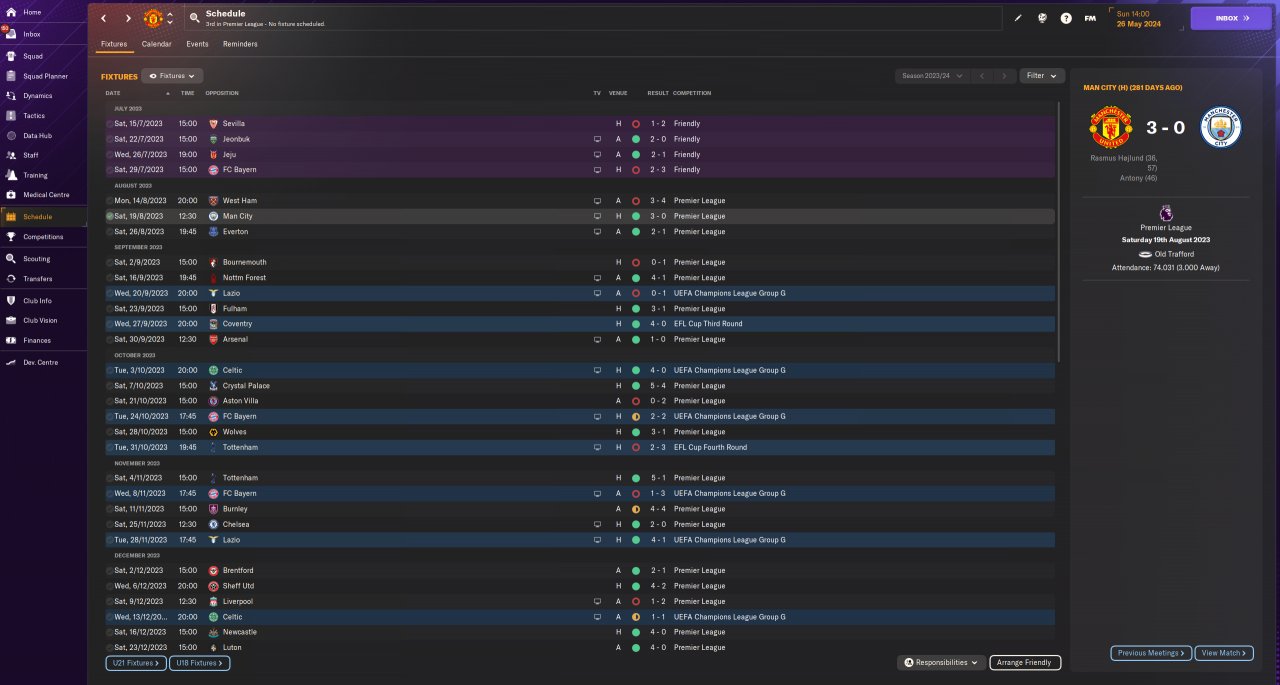Select the West Ham fixture row circle

(x=109, y=201)
